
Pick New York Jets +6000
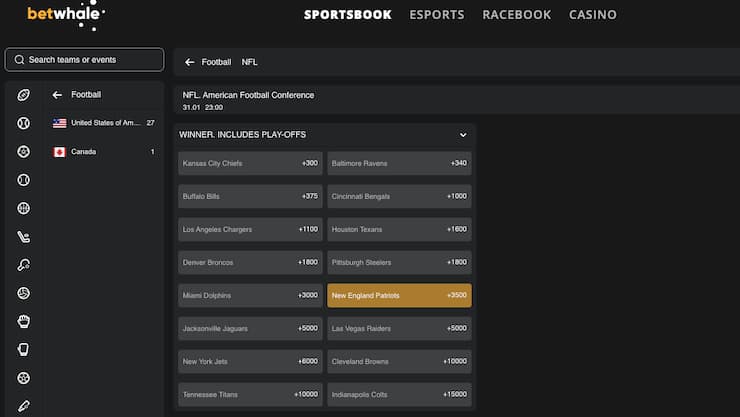[250, 361]
